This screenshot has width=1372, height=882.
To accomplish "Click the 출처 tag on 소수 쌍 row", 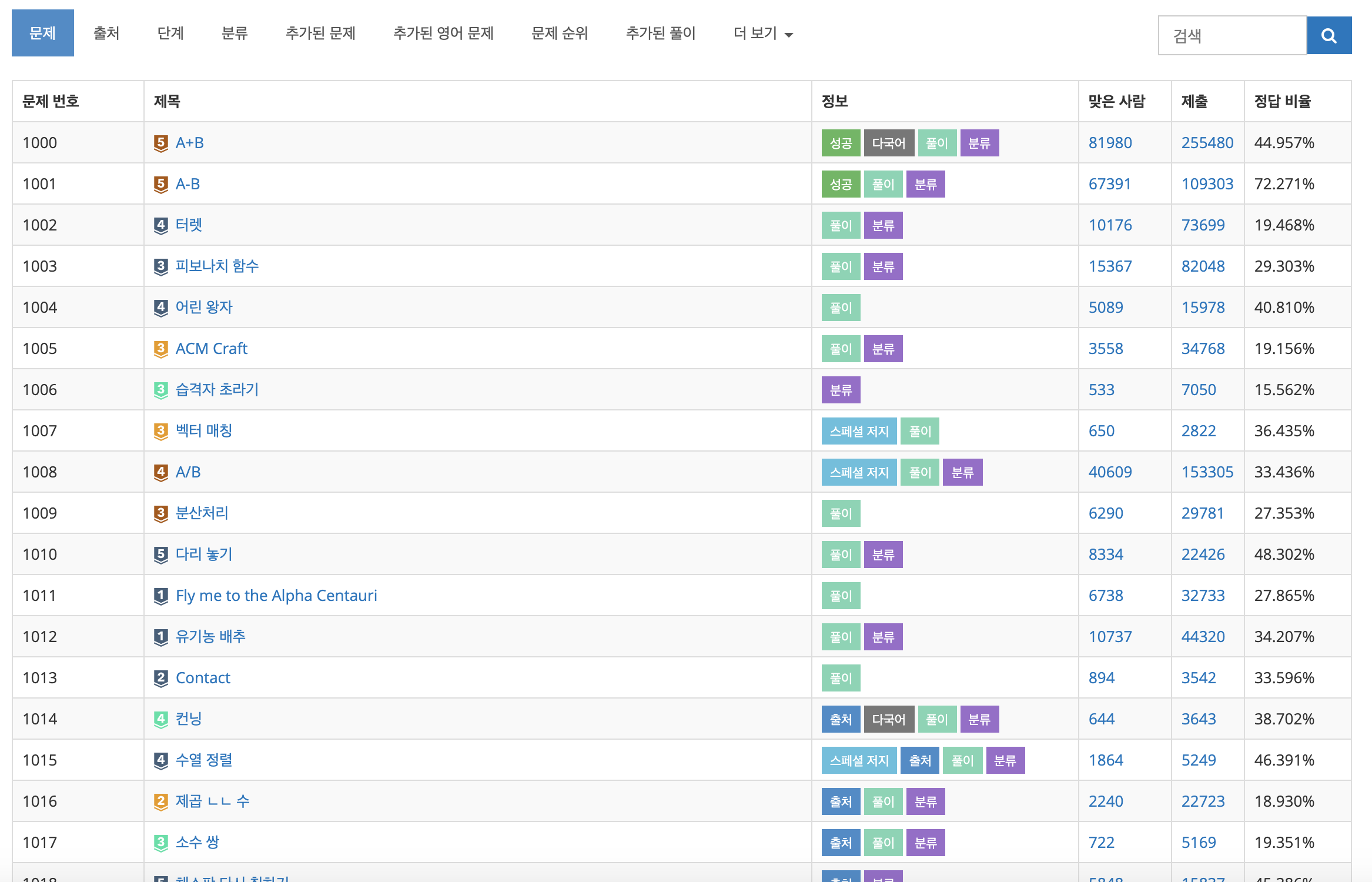I will pos(841,843).
